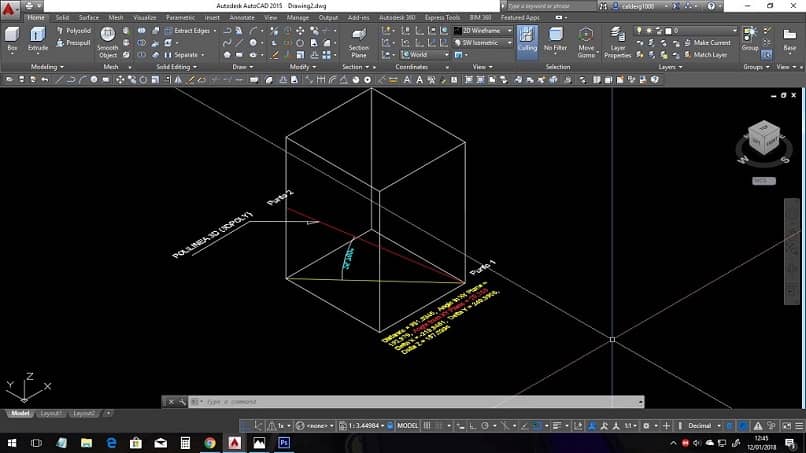Image resolution: width=806 pixels, height=453 pixels.
Task: Choose the Polysolid tool
Action: (73, 31)
